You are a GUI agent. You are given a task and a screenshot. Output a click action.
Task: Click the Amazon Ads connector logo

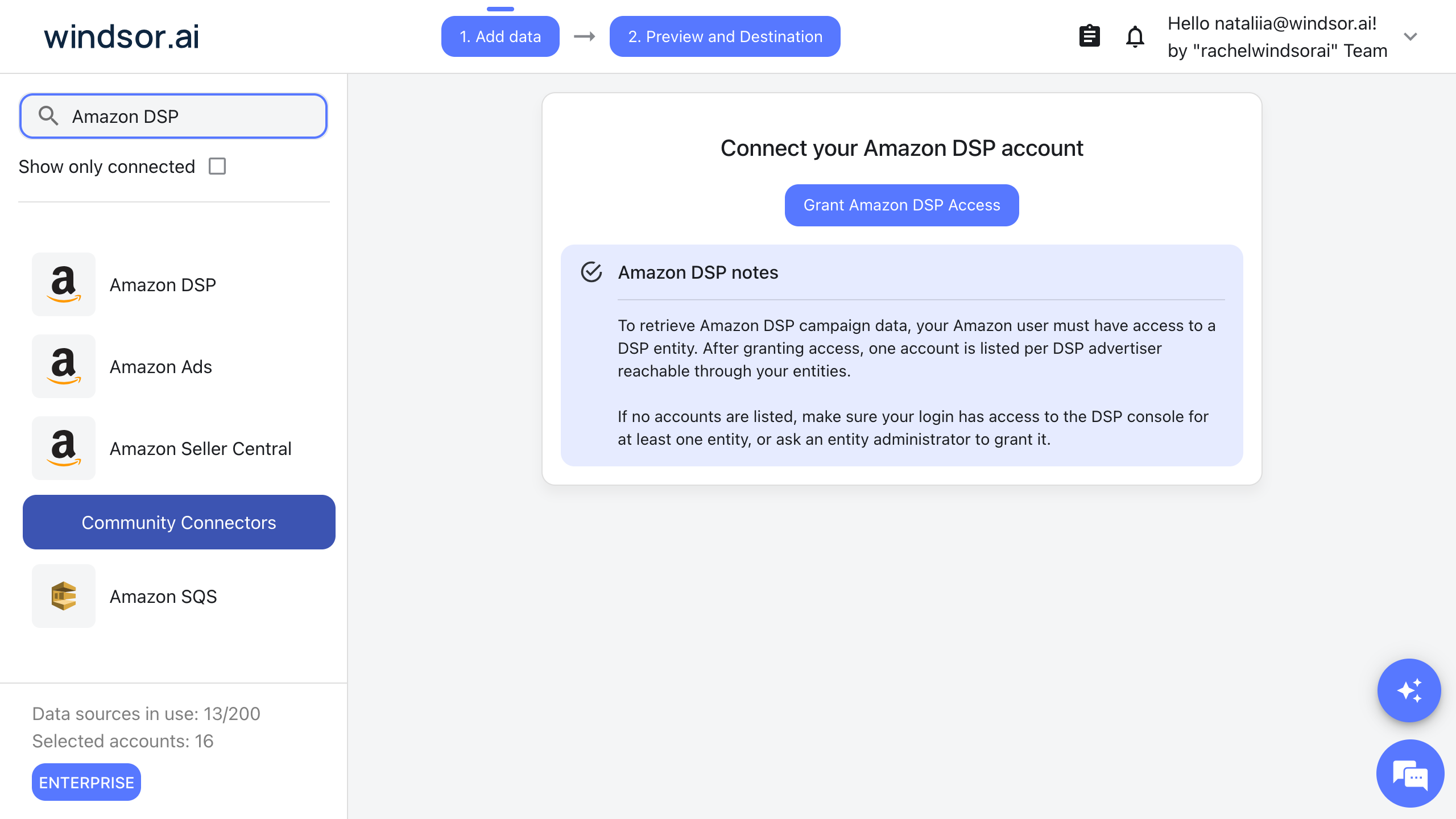(64, 366)
